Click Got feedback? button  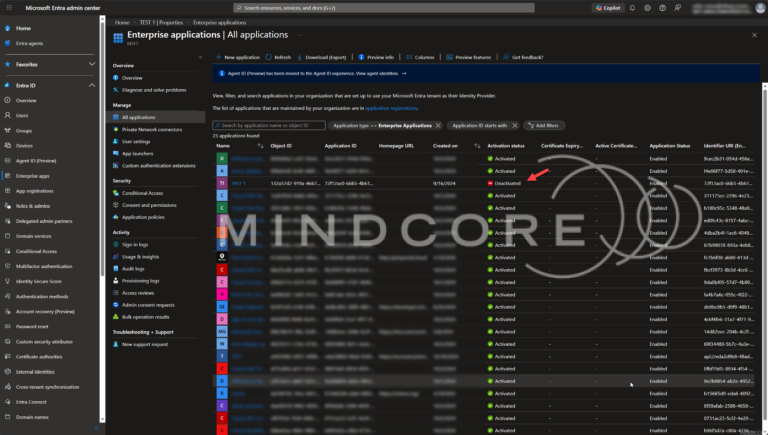pos(523,57)
